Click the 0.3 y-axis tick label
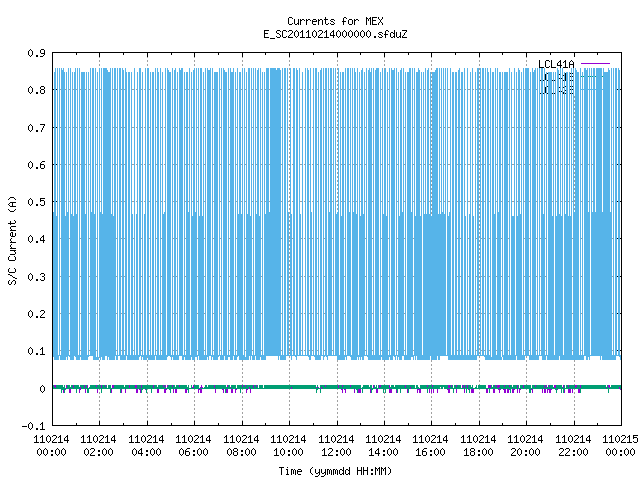Viewport: 640px width, 480px height. coord(36,277)
